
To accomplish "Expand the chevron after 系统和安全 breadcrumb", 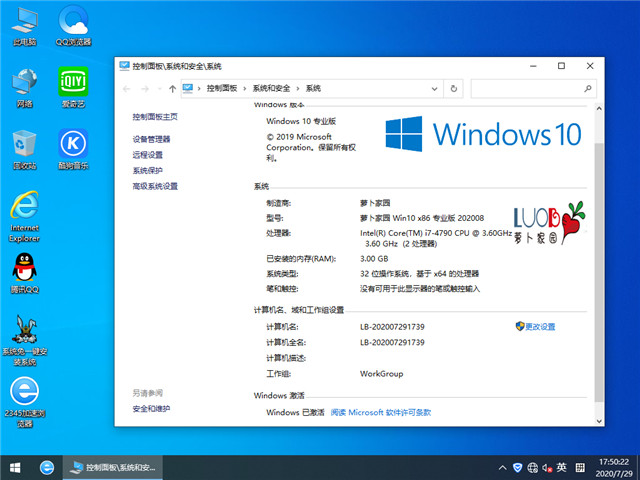I will 298,89.
